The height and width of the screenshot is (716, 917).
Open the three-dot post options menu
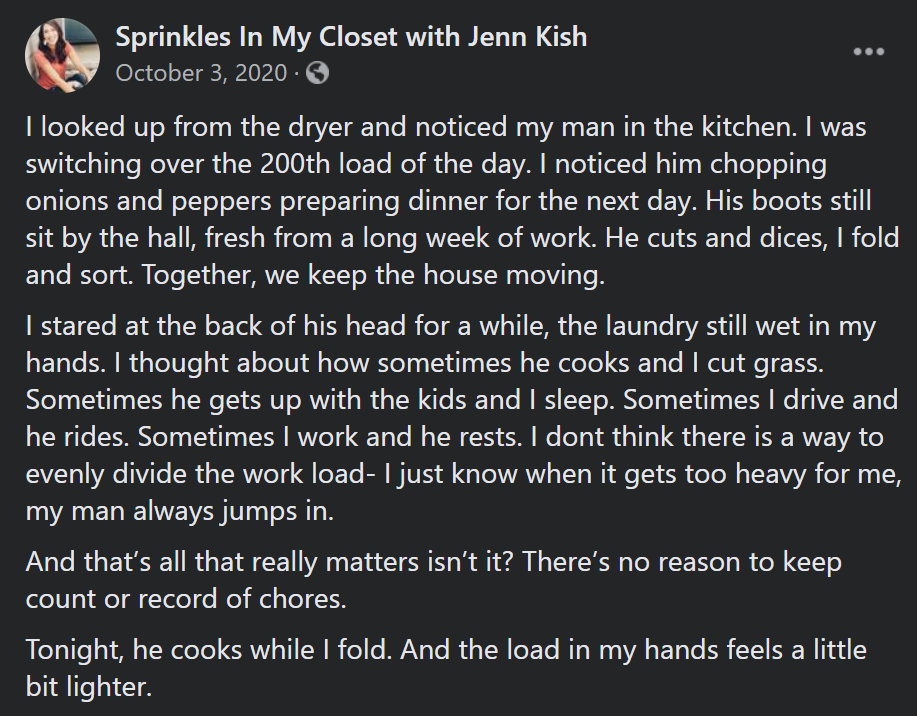point(868,51)
